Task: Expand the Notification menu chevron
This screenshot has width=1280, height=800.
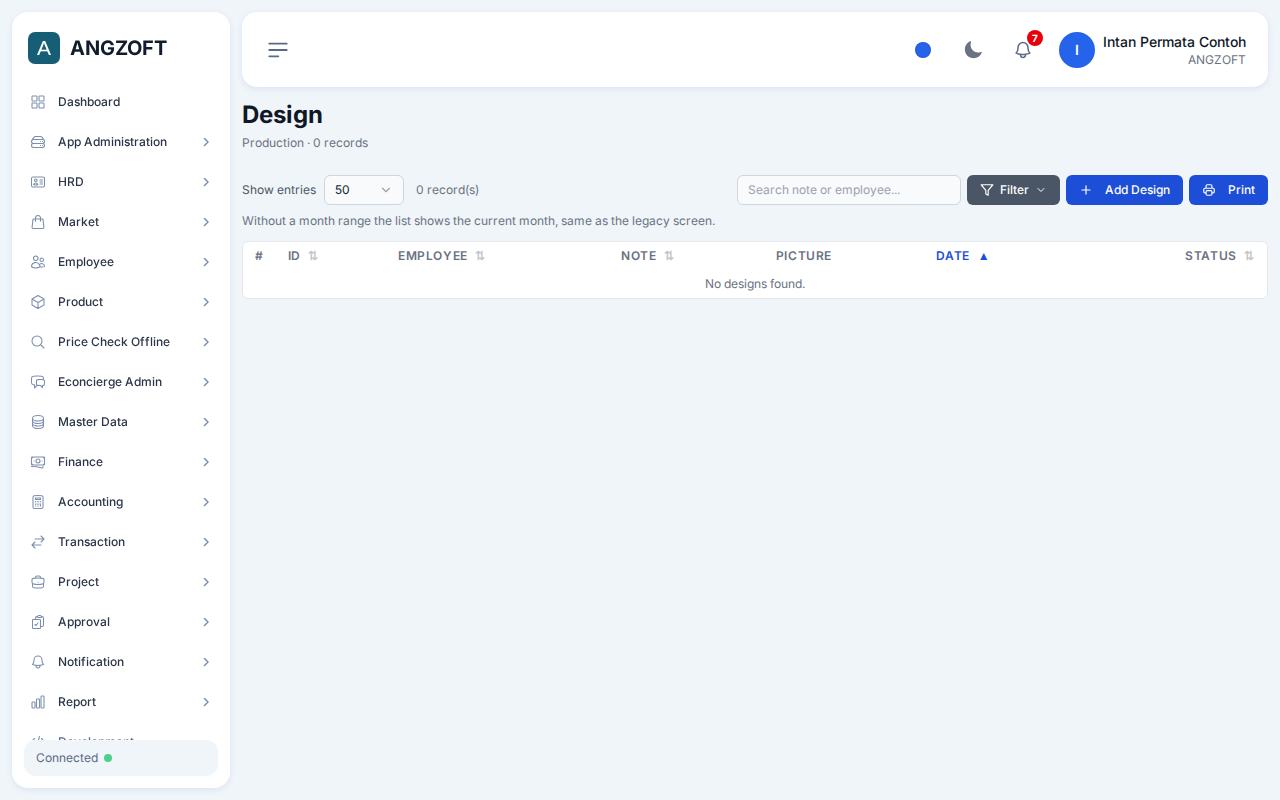Action: [206, 662]
